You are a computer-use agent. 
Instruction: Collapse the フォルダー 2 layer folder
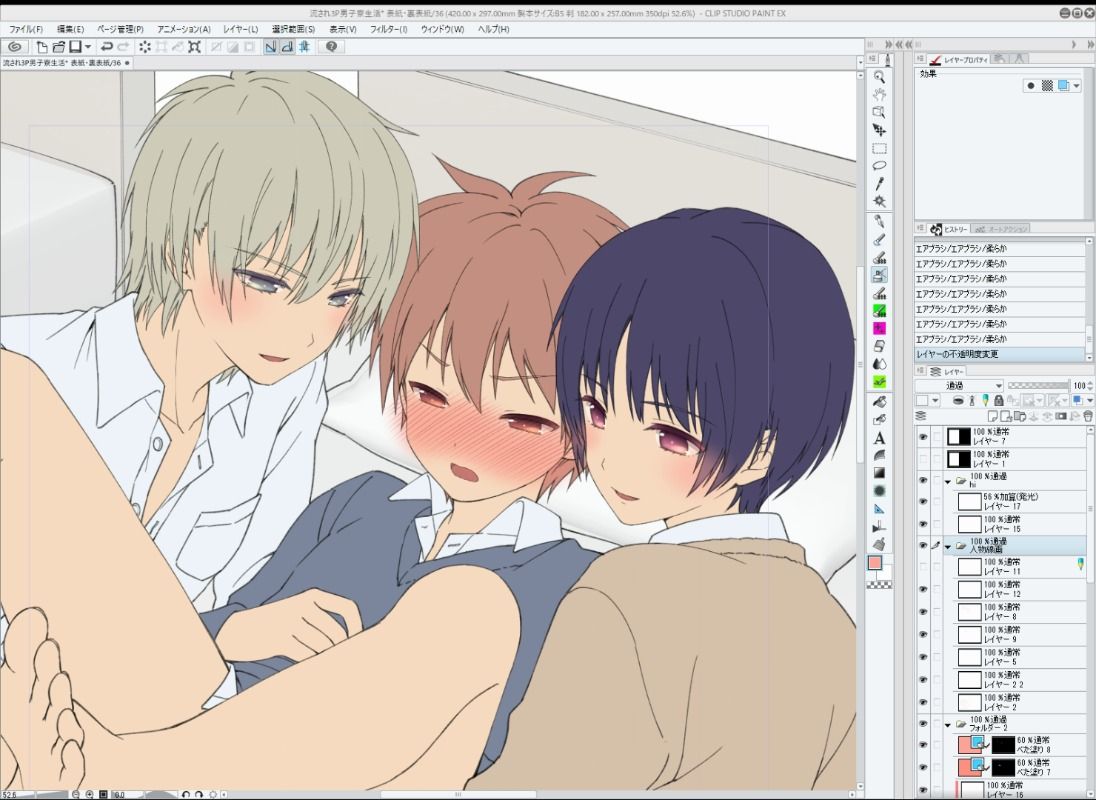(x=949, y=725)
